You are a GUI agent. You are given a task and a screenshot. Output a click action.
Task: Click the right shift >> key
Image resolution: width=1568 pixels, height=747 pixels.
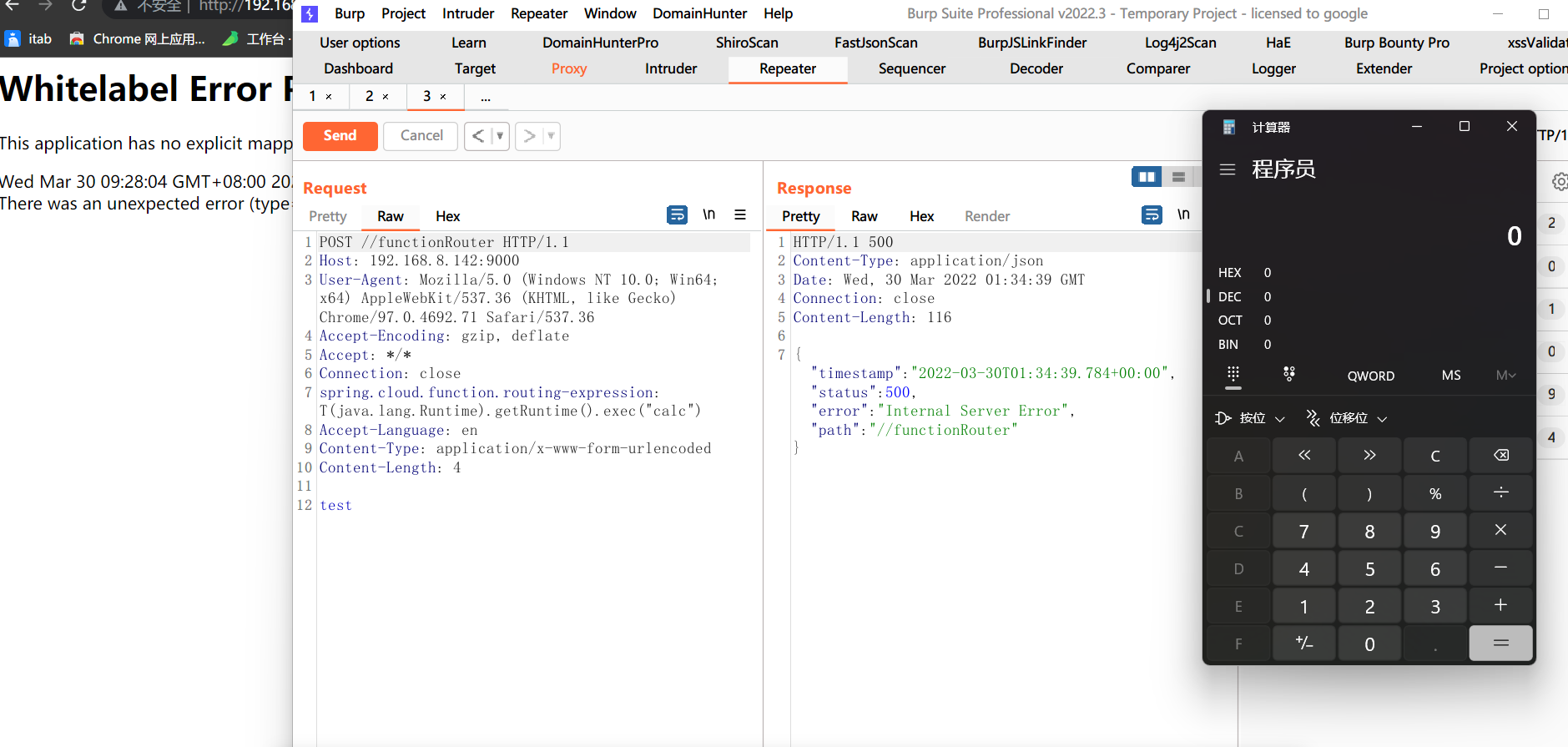pyautogui.click(x=1369, y=456)
